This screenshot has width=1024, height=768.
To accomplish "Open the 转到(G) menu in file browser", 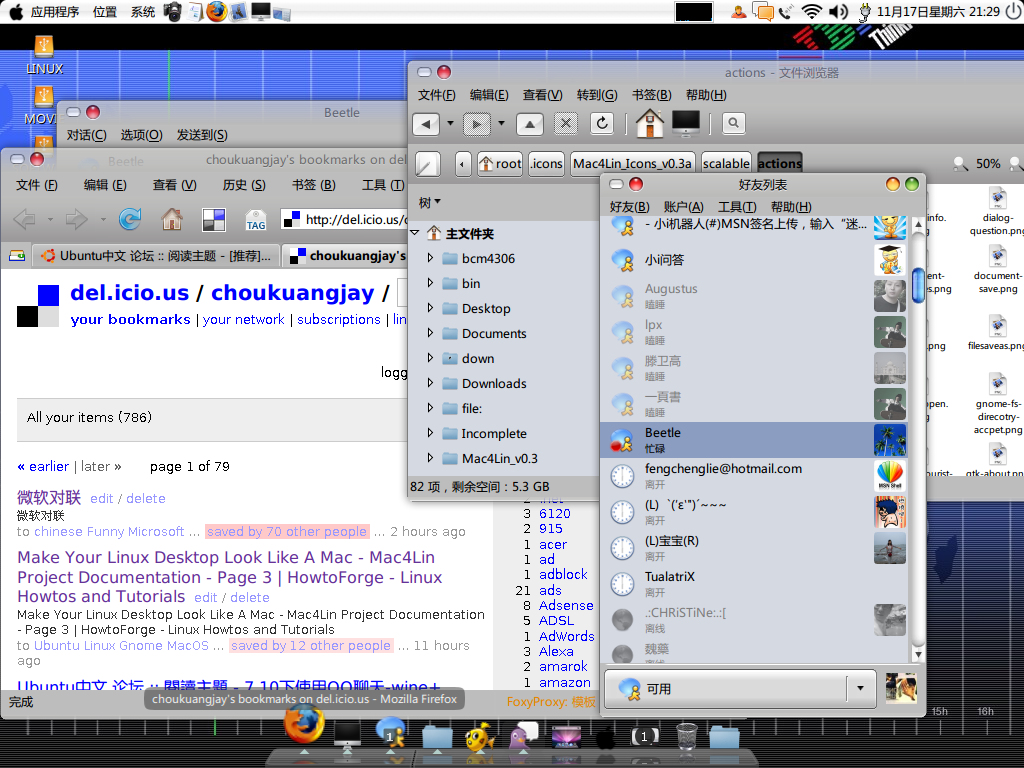I will (x=597, y=95).
